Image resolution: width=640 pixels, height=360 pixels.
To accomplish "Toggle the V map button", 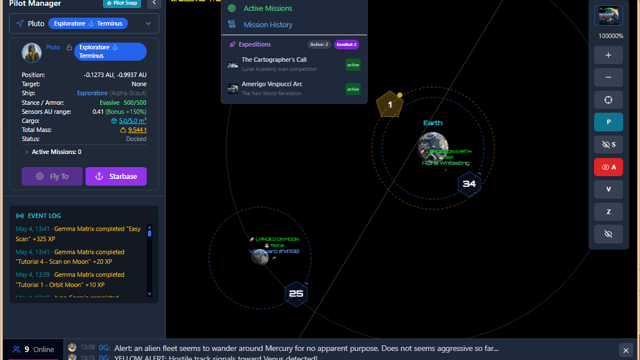I will [x=608, y=189].
